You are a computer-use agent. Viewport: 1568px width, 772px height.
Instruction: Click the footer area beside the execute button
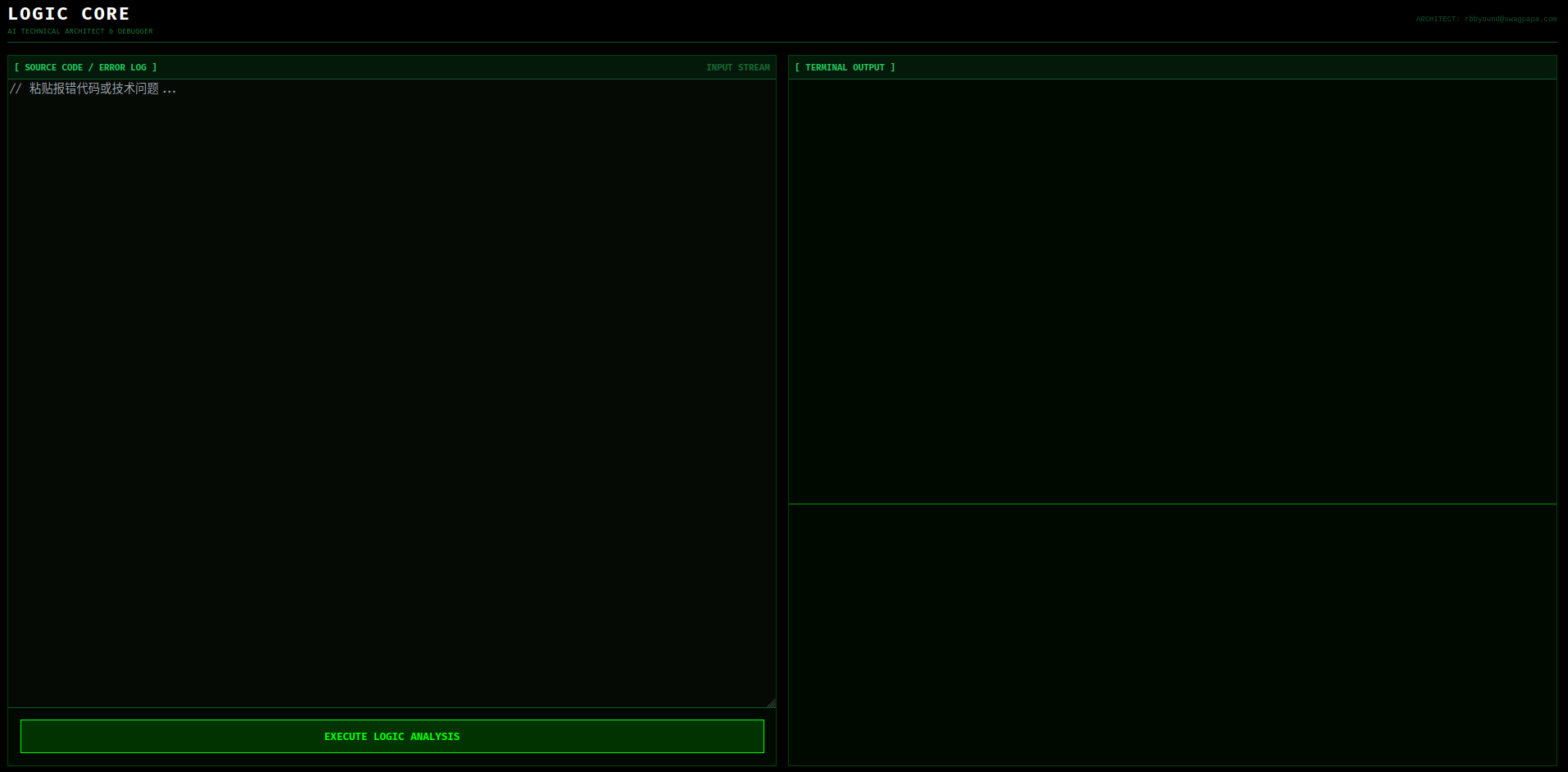(14, 736)
